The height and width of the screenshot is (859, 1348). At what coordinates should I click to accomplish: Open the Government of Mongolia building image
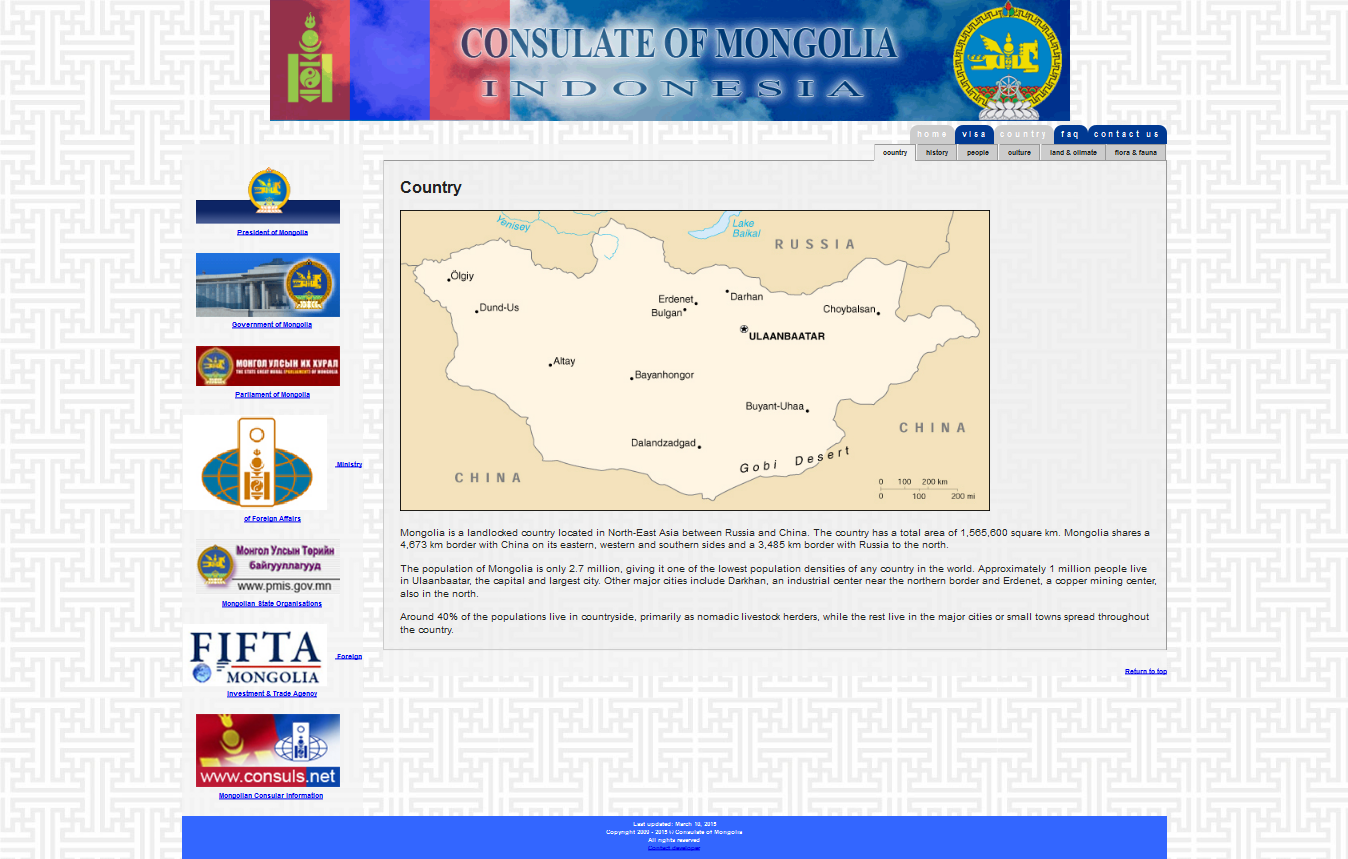[268, 284]
